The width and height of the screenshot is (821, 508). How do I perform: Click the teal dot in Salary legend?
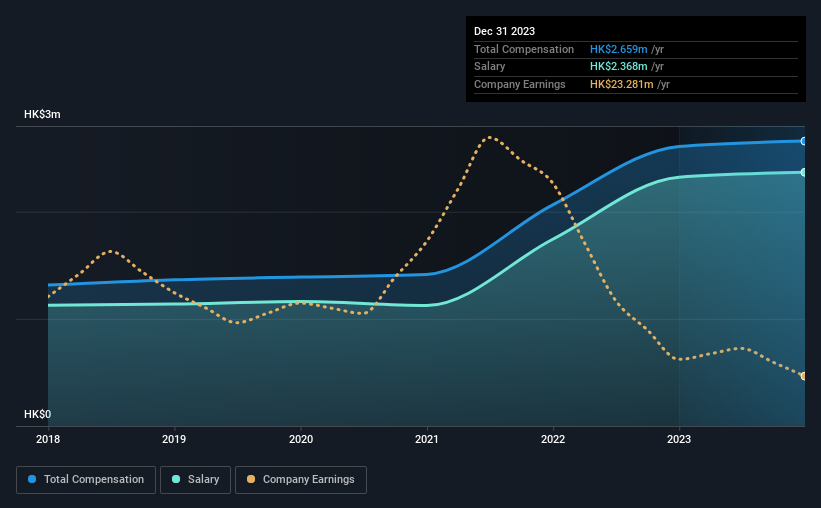click(x=176, y=479)
